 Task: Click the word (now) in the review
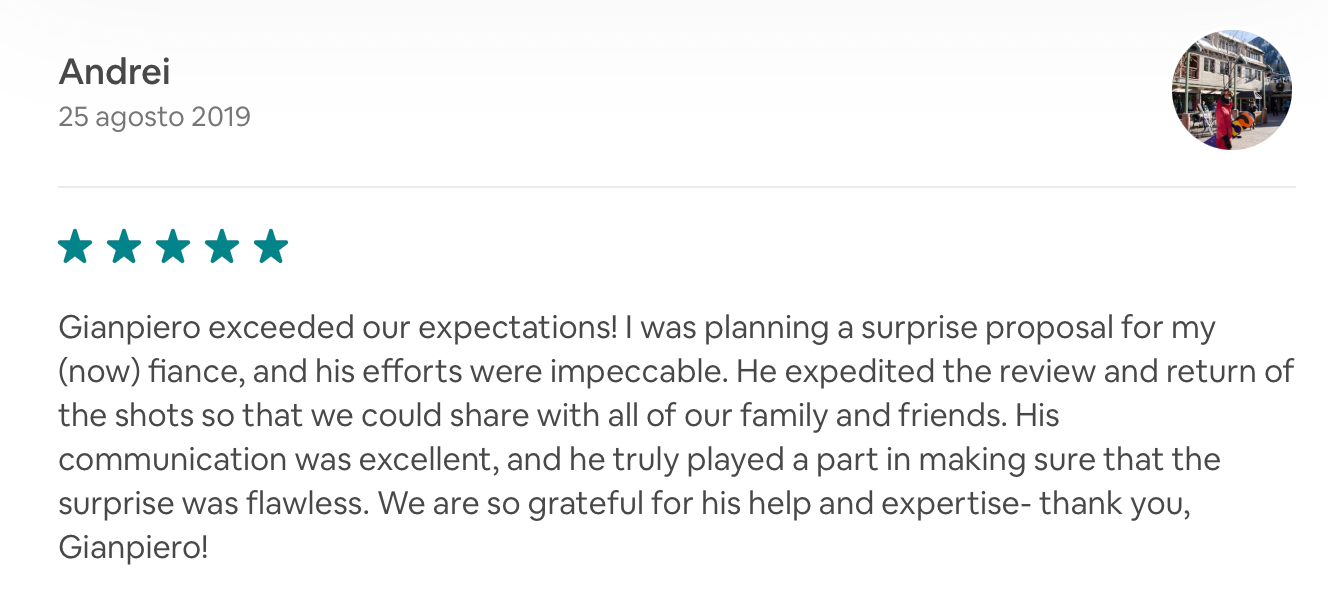coord(98,372)
